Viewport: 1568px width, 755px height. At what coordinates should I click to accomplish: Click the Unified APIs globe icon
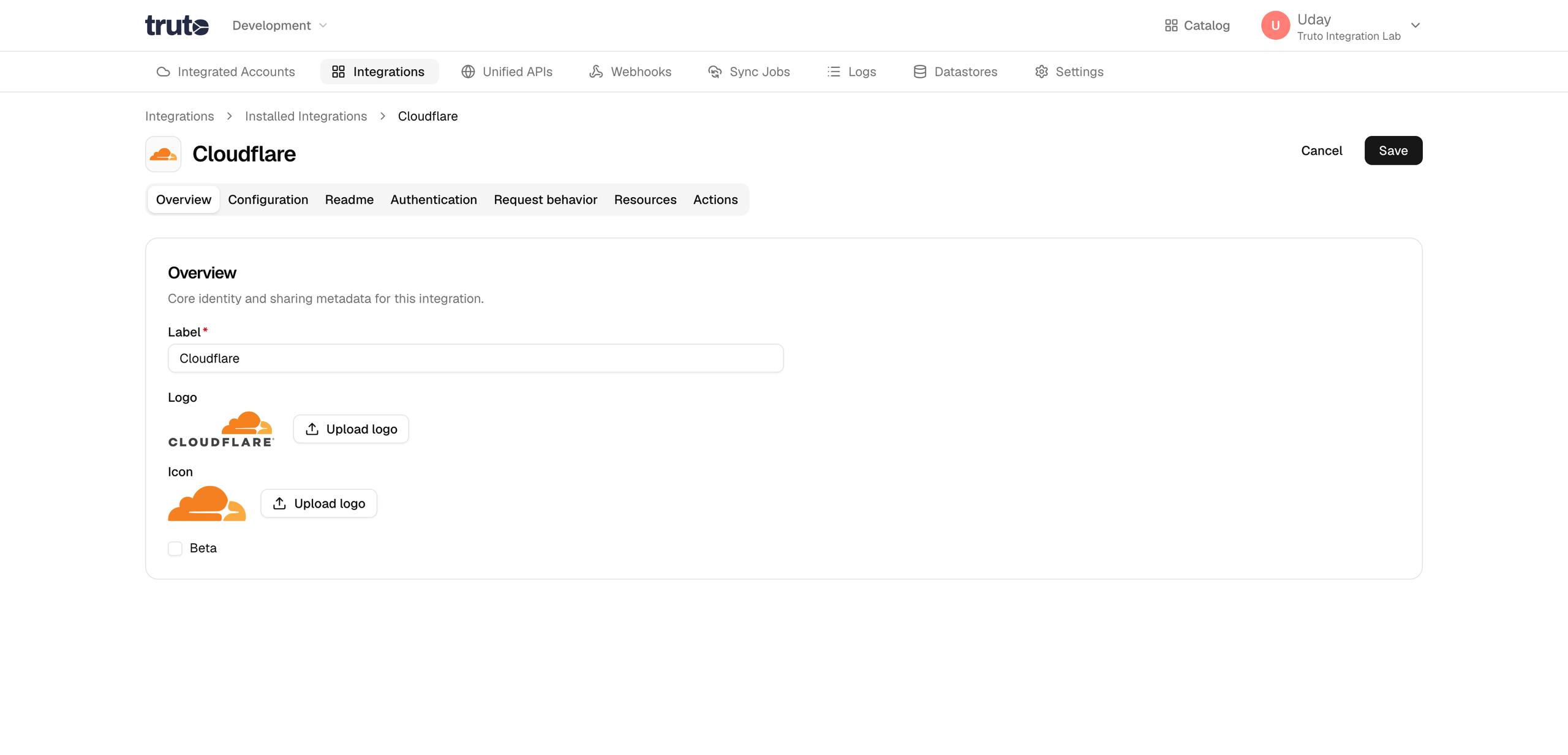pyautogui.click(x=468, y=72)
